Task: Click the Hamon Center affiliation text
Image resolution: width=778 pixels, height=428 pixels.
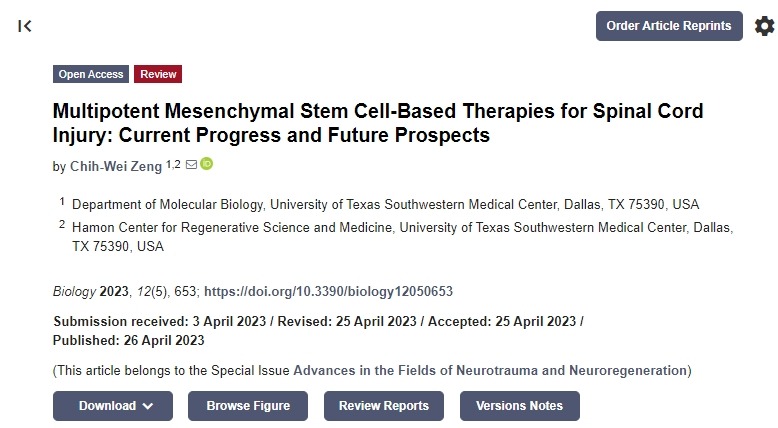Action: point(403,228)
